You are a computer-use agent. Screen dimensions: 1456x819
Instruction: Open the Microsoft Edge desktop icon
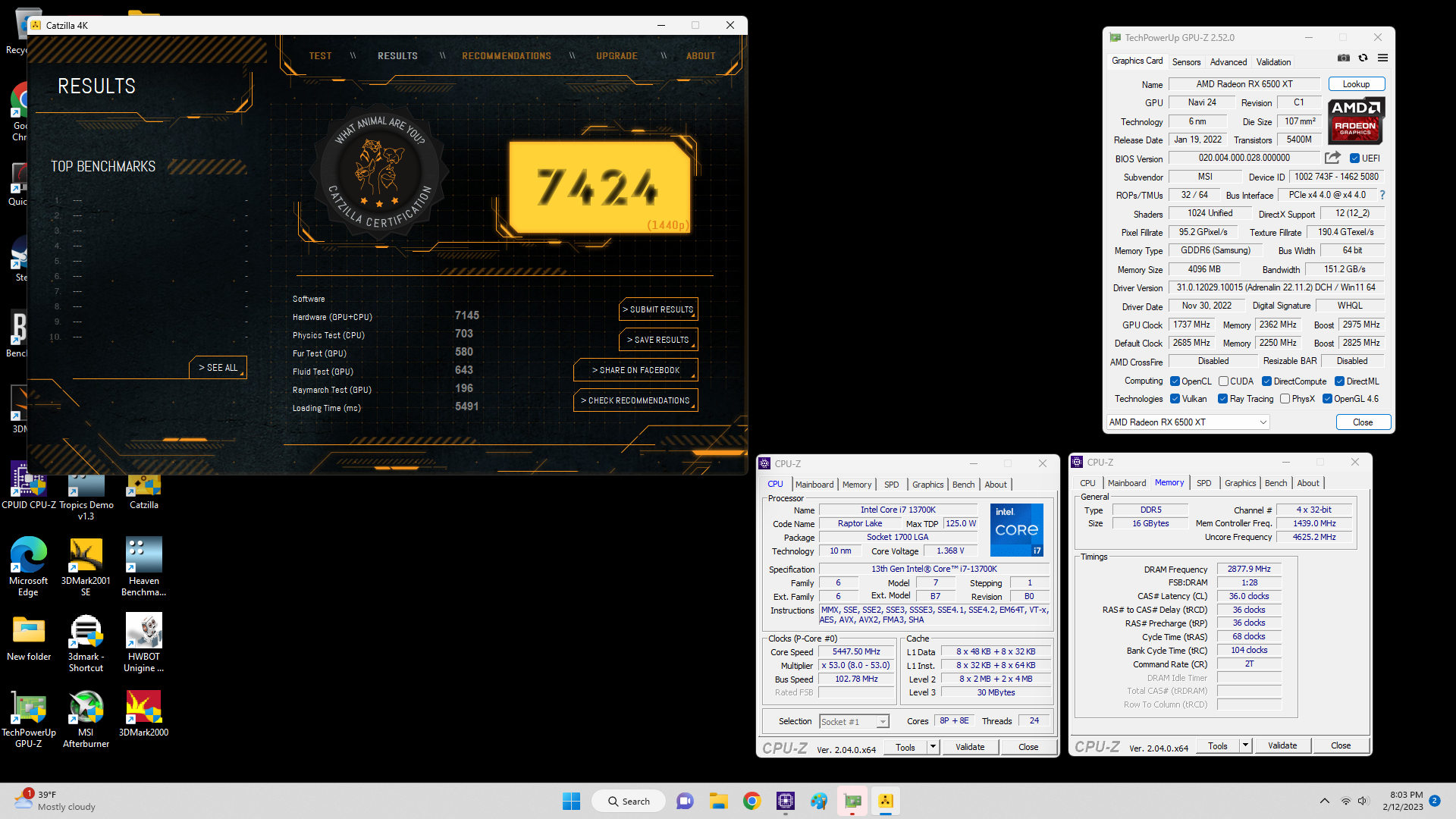[29, 566]
